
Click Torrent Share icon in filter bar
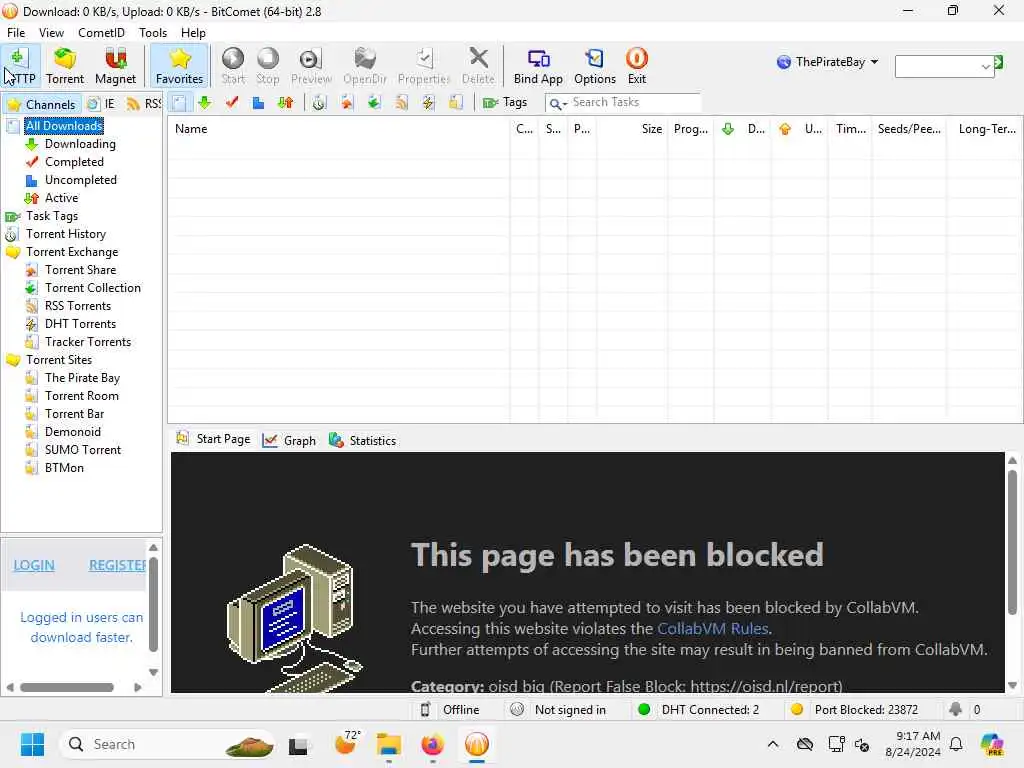pos(347,103)
